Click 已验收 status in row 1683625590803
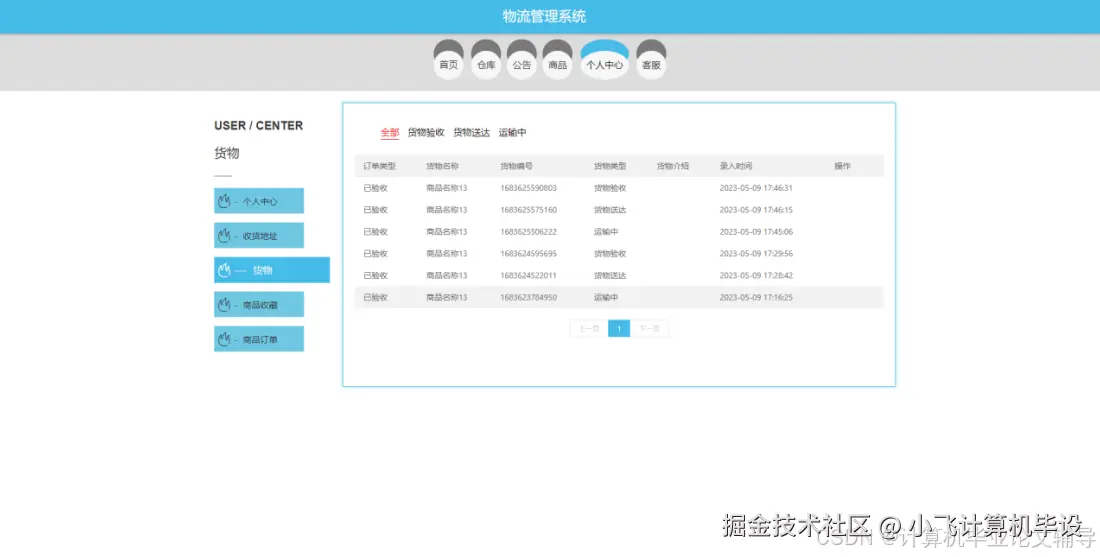The width and height of the screenshot is (1100, 557). [375, 188]
